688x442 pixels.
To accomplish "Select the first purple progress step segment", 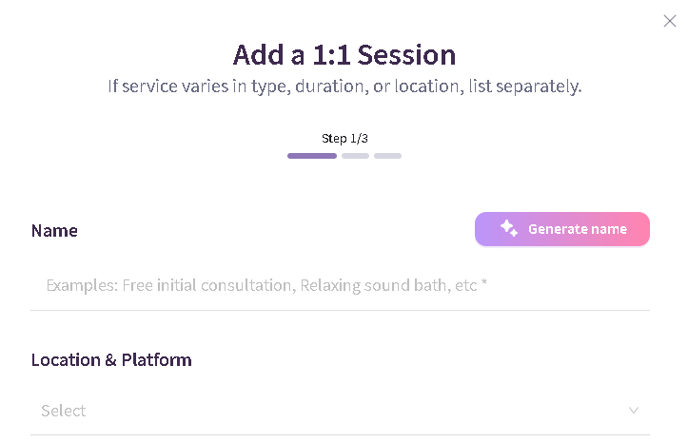I will coord(312,156).
